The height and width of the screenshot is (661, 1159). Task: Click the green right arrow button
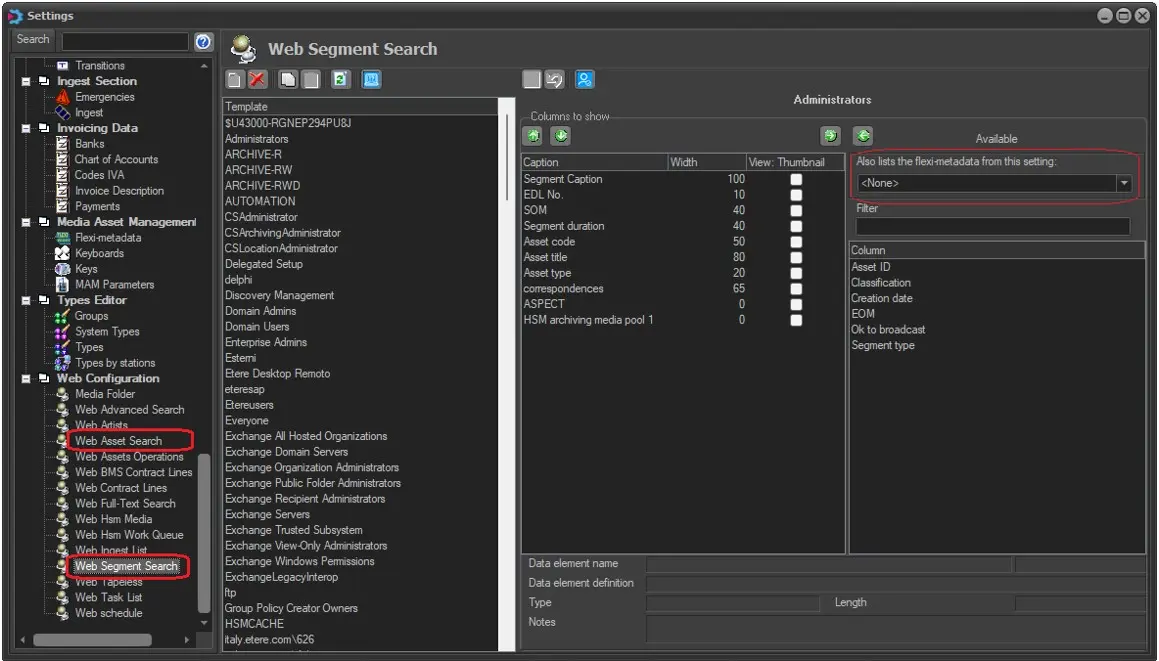click(829, 136)
